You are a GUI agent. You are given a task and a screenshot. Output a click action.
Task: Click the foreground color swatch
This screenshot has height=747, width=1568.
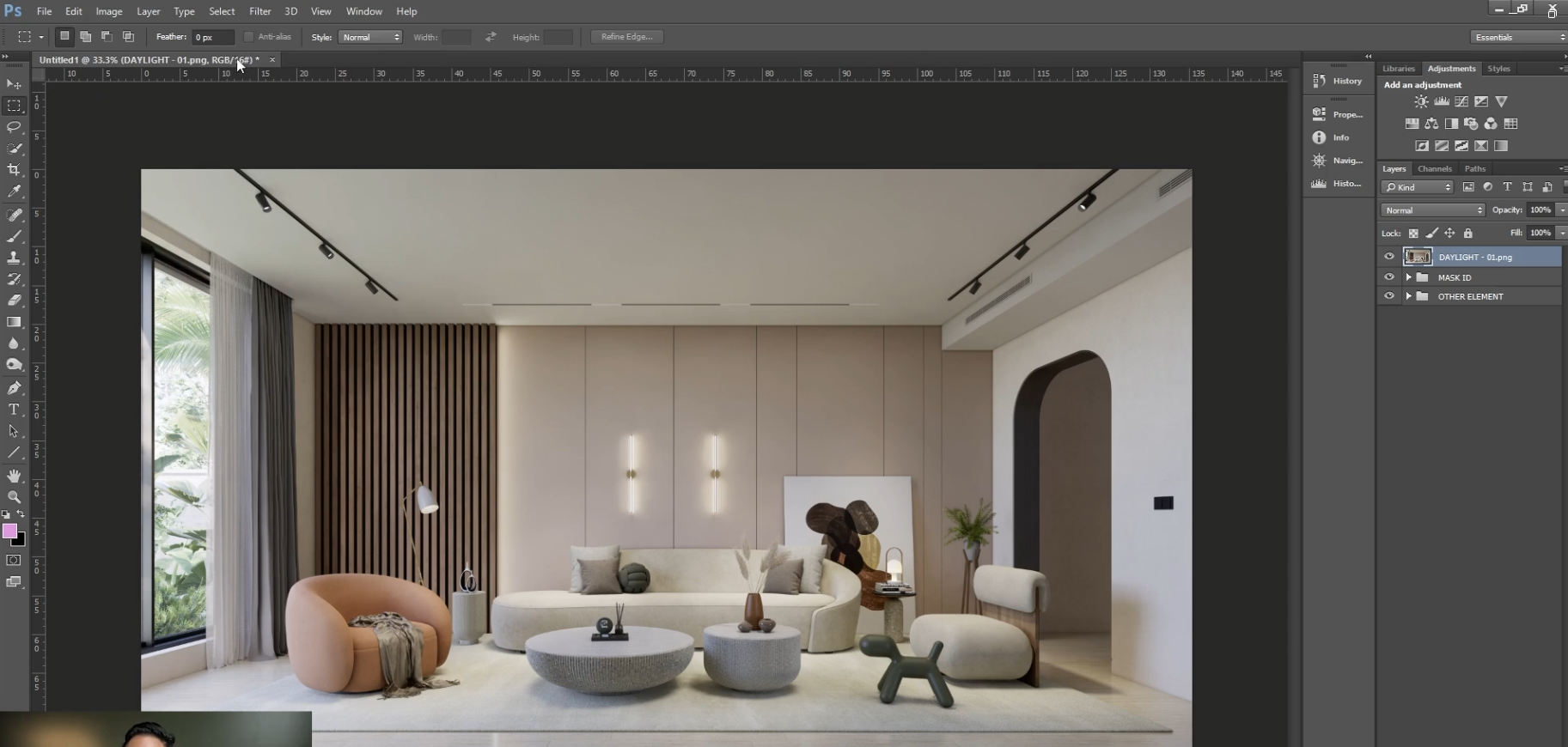tap(9, 531)
